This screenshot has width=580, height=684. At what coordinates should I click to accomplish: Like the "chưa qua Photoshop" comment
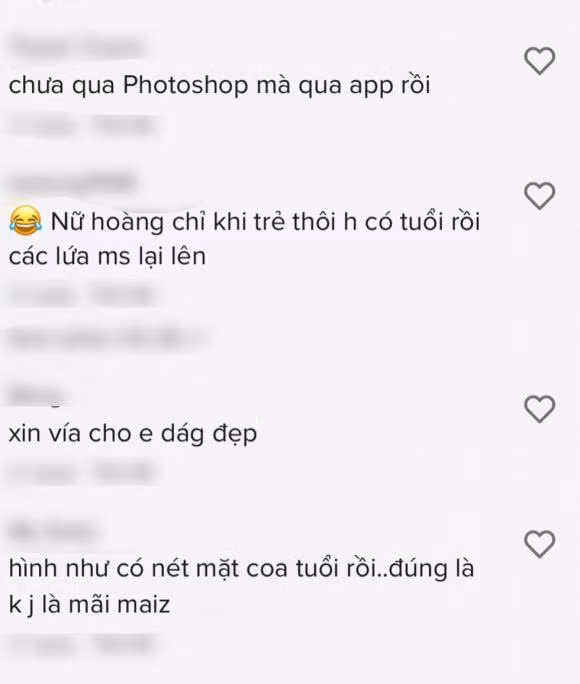pyautogui.click(x=539, y=61)
